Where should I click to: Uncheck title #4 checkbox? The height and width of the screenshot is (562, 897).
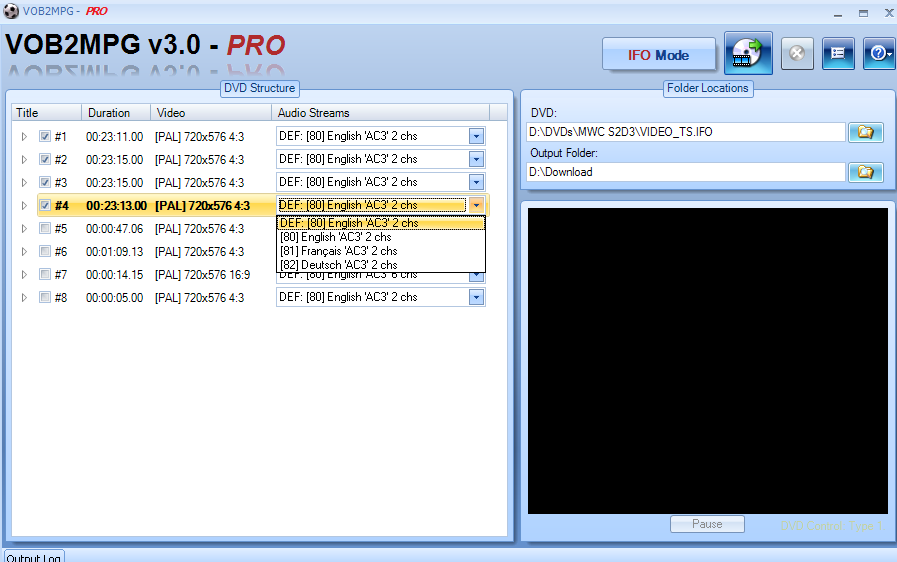click(45, 205)
